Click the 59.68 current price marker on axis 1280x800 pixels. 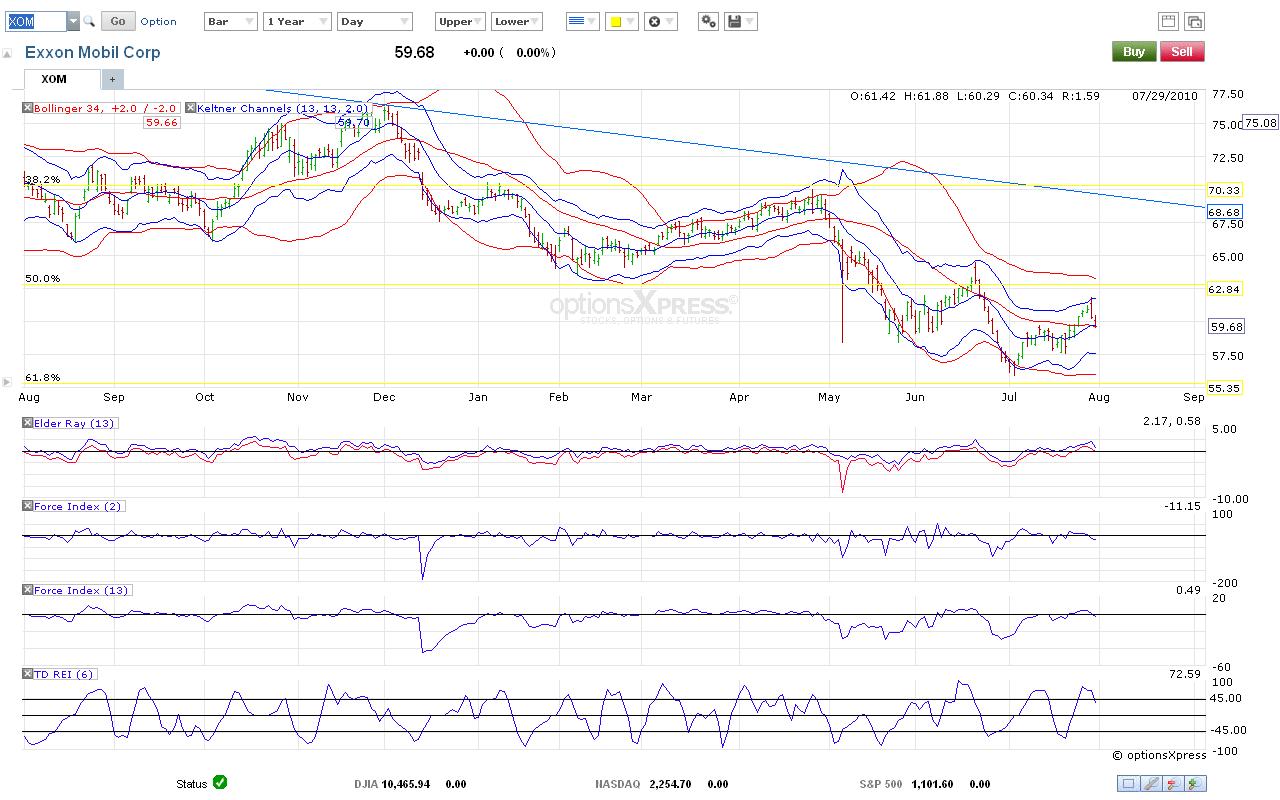(x=1226, y=327)
